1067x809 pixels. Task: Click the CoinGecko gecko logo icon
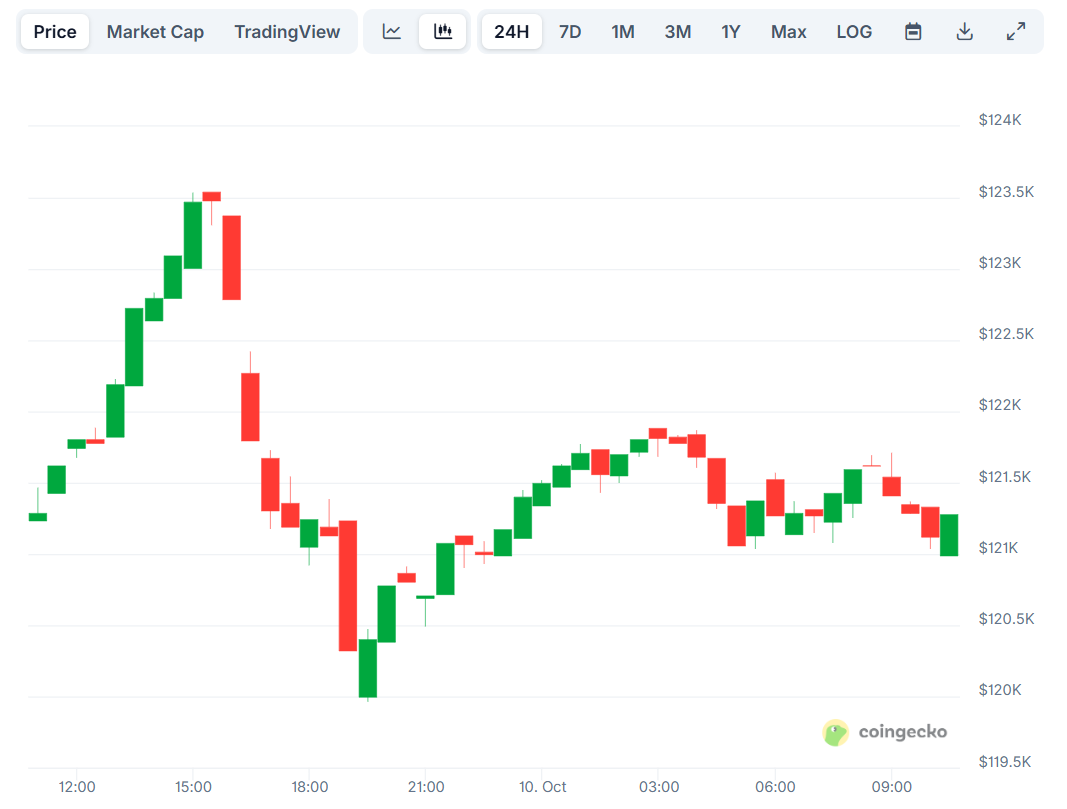(834, 732)
